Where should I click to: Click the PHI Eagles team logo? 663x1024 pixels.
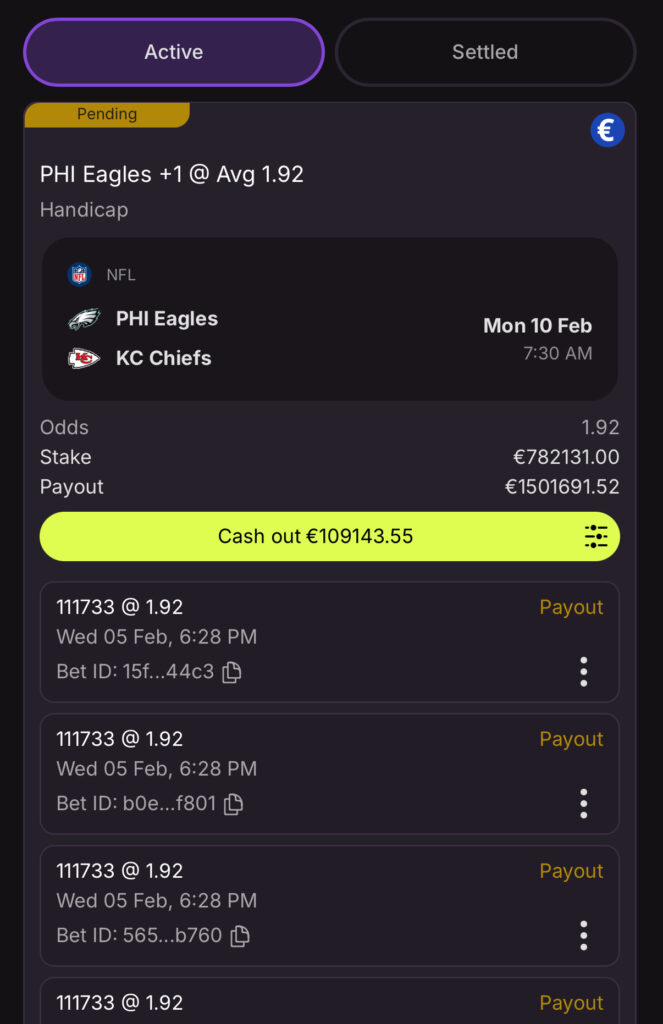[x=84, y=320]
